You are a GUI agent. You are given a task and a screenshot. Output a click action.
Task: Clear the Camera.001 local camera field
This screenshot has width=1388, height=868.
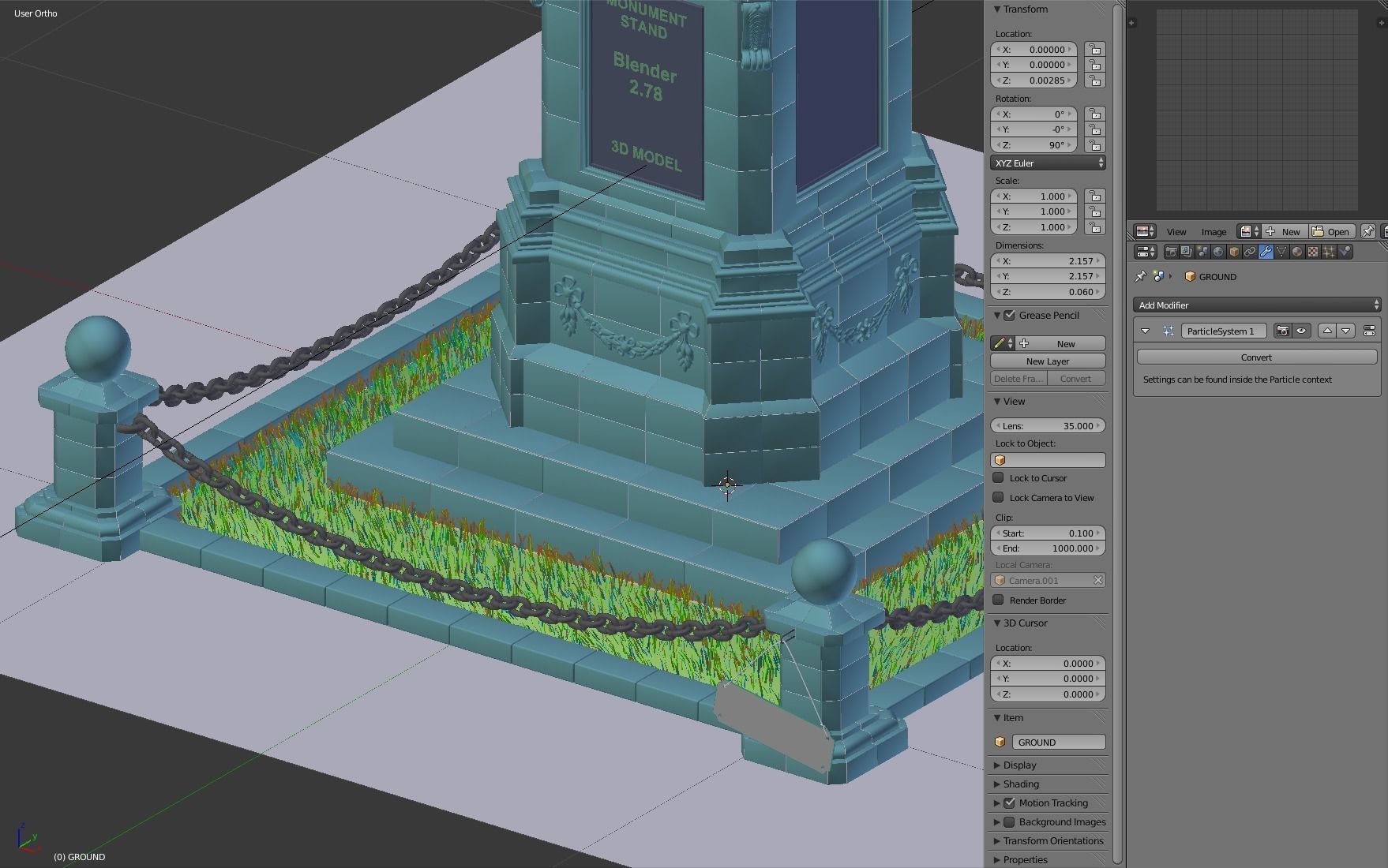(x=1097, y=580)
